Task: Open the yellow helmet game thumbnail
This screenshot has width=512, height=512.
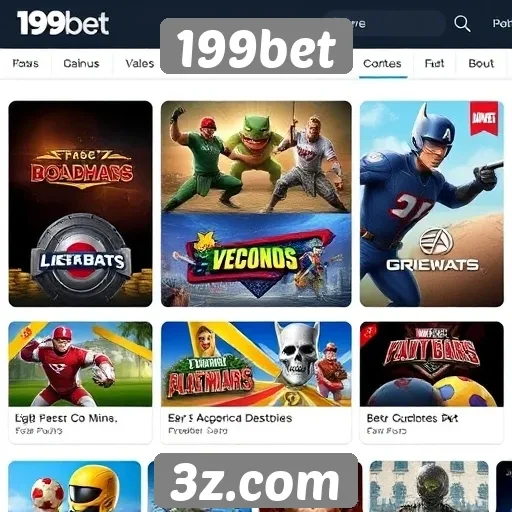Action: coord(75,486)
